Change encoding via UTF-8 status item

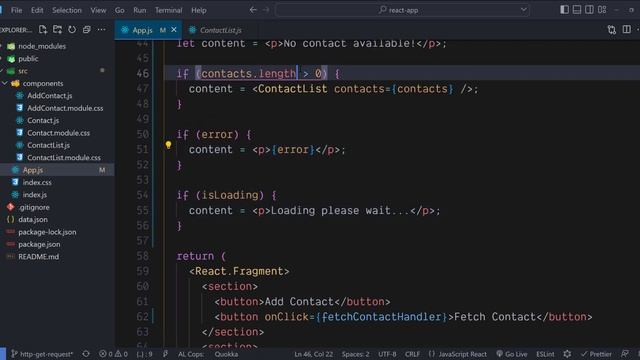pyautogui.click(x=387, y=354)
